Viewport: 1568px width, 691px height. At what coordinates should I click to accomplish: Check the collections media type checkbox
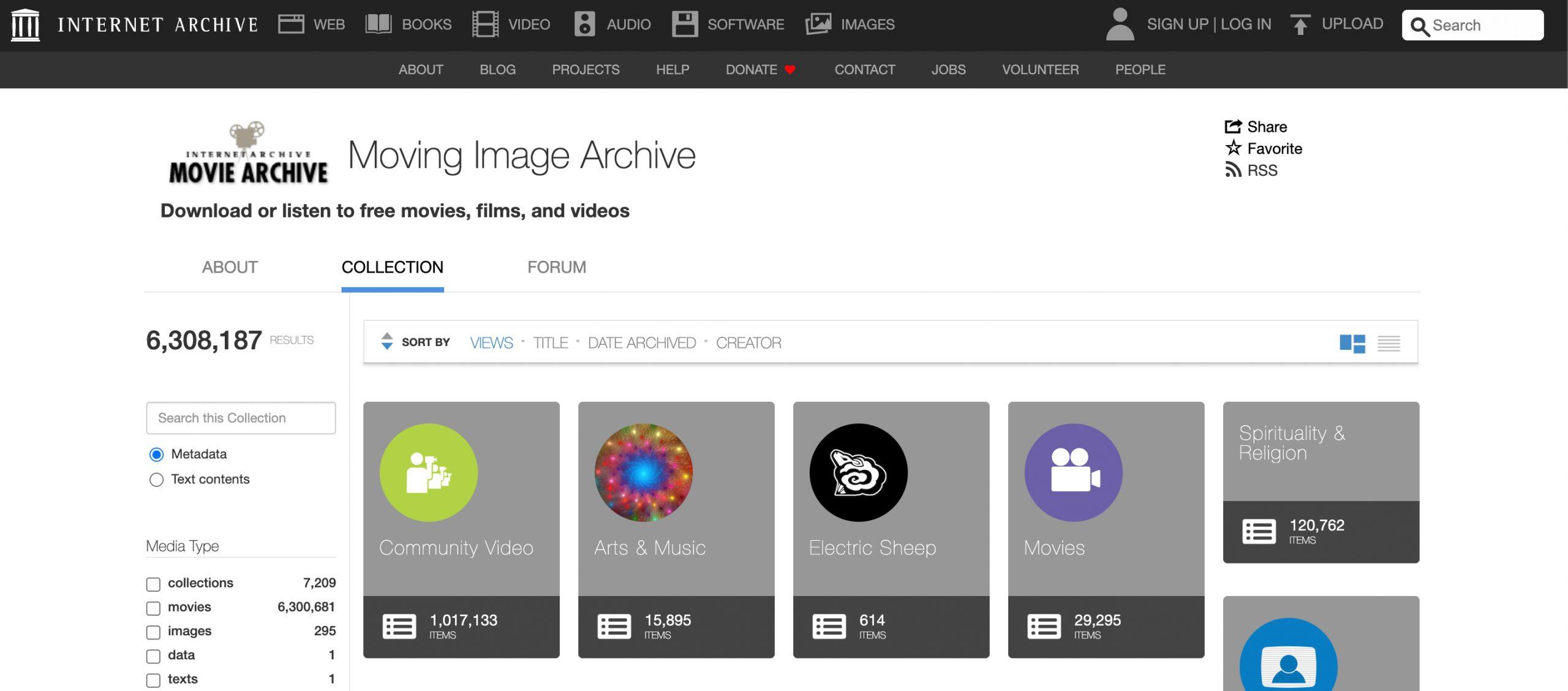[153, 584]
